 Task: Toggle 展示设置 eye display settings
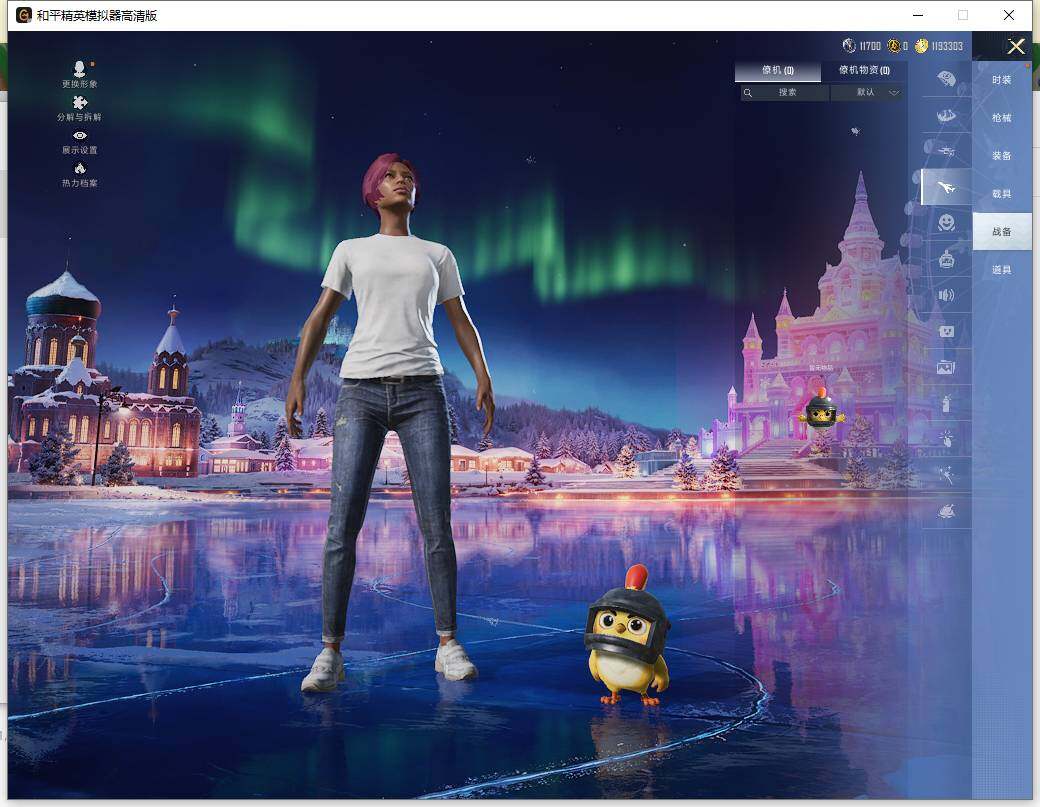pos(80,143)
